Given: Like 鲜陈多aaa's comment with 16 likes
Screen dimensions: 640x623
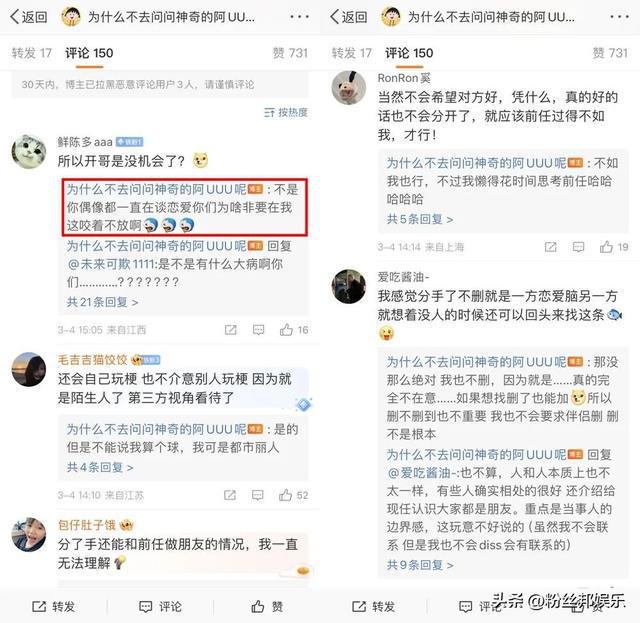Looking at the screenshot, I should tap(286, 330).
